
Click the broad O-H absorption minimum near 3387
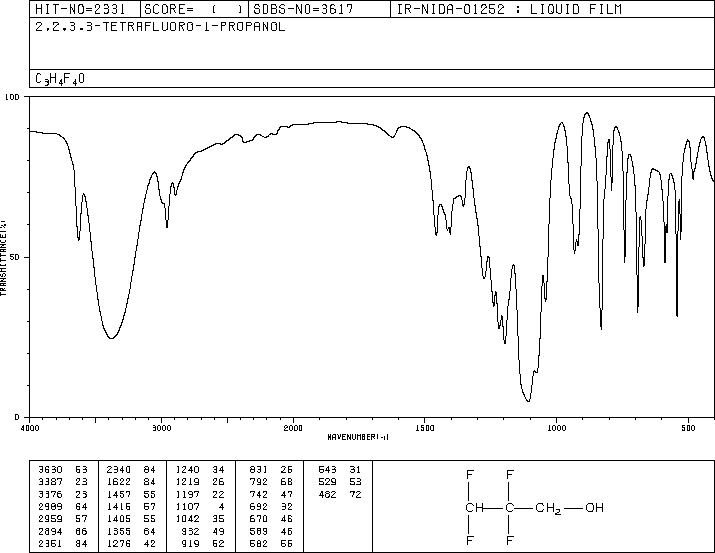click(x=111, y=338)
